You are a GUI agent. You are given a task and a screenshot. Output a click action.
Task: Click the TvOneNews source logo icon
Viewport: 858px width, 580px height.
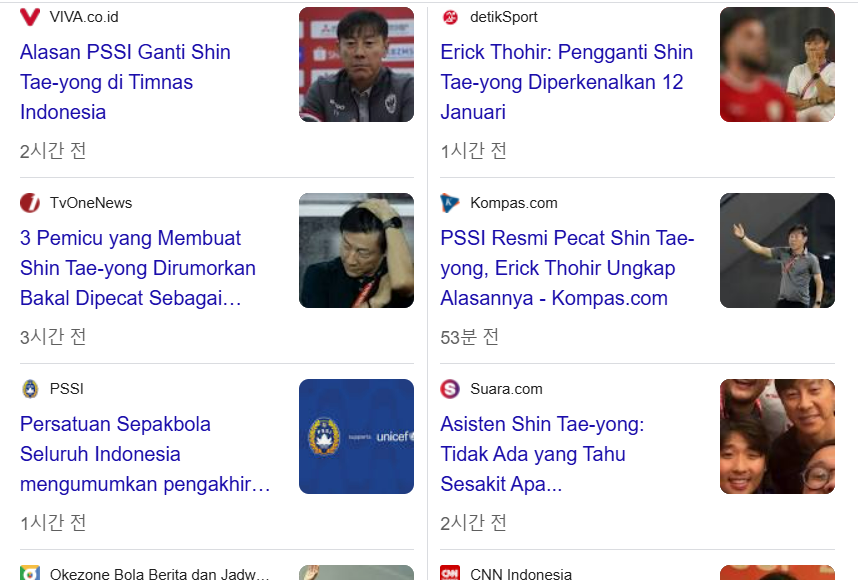point(30,203)
